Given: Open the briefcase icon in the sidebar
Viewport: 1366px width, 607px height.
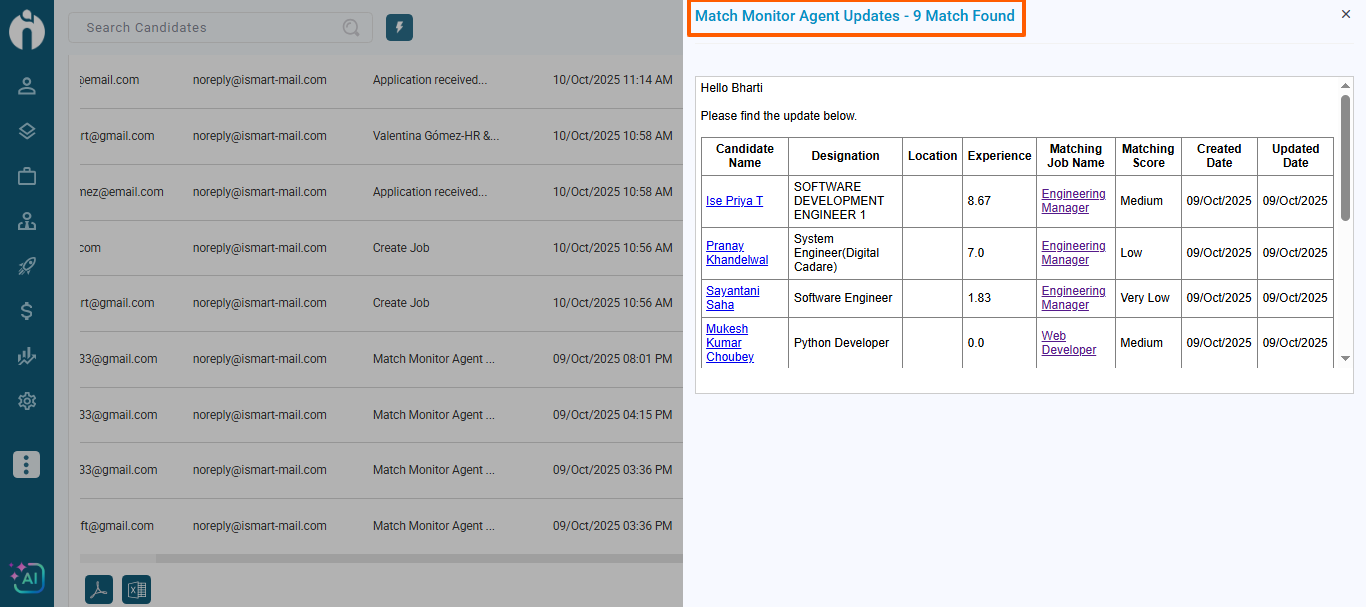Looking at the screenshot, I should [27, 176].
